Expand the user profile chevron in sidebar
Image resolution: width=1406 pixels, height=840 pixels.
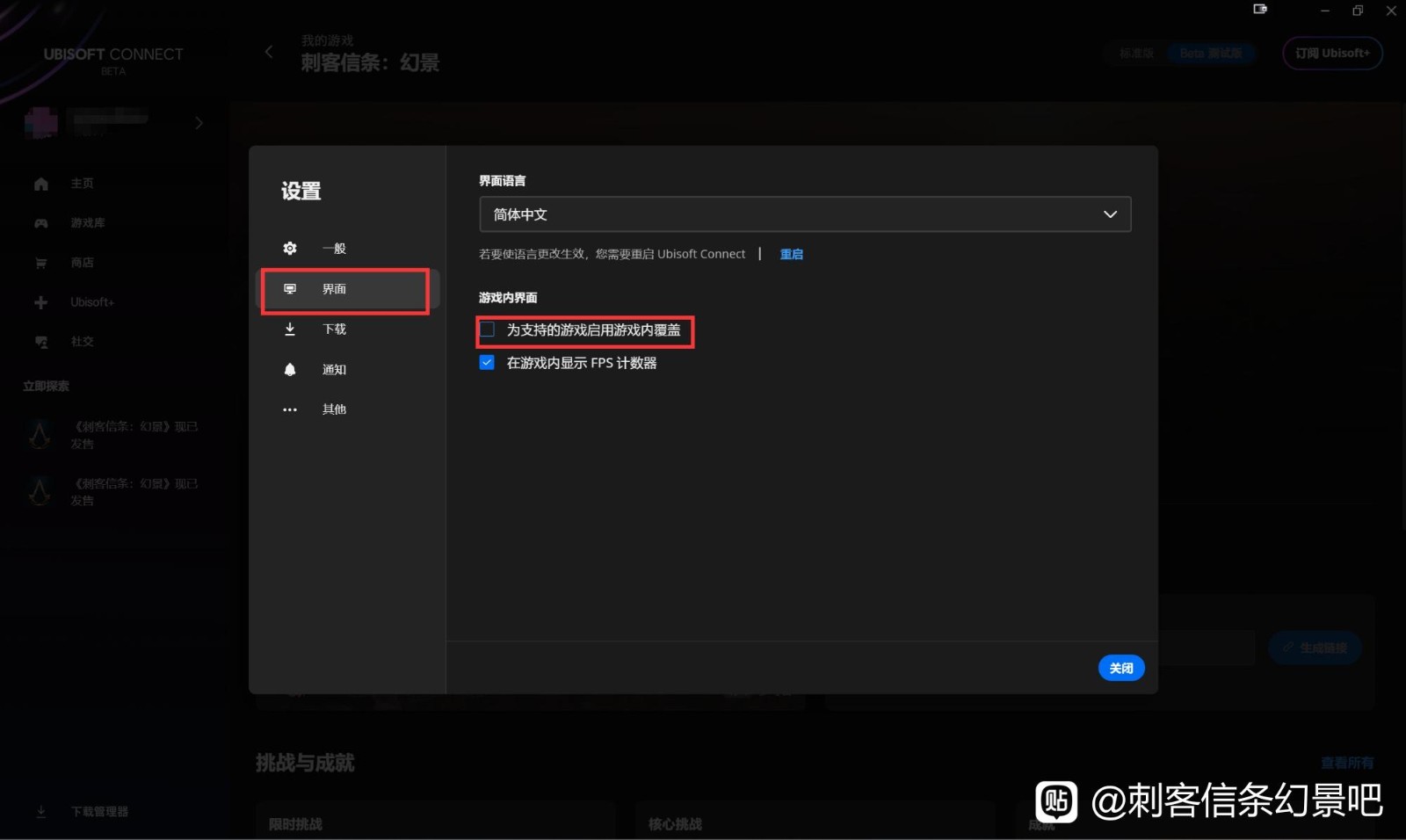pos(199,123)
